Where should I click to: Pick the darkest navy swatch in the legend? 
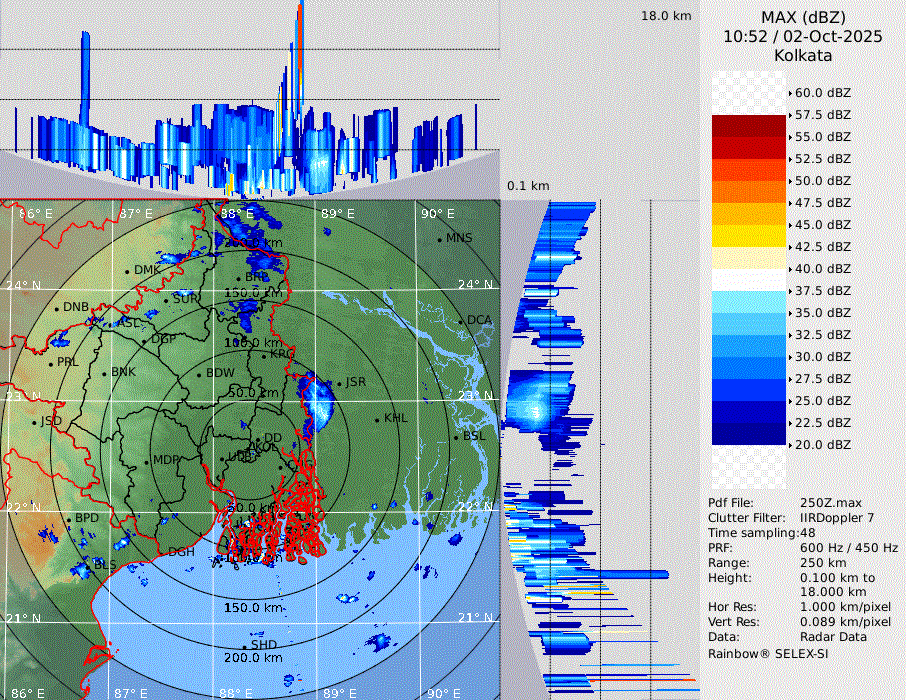pyautogui.click(x=749, y=433)
